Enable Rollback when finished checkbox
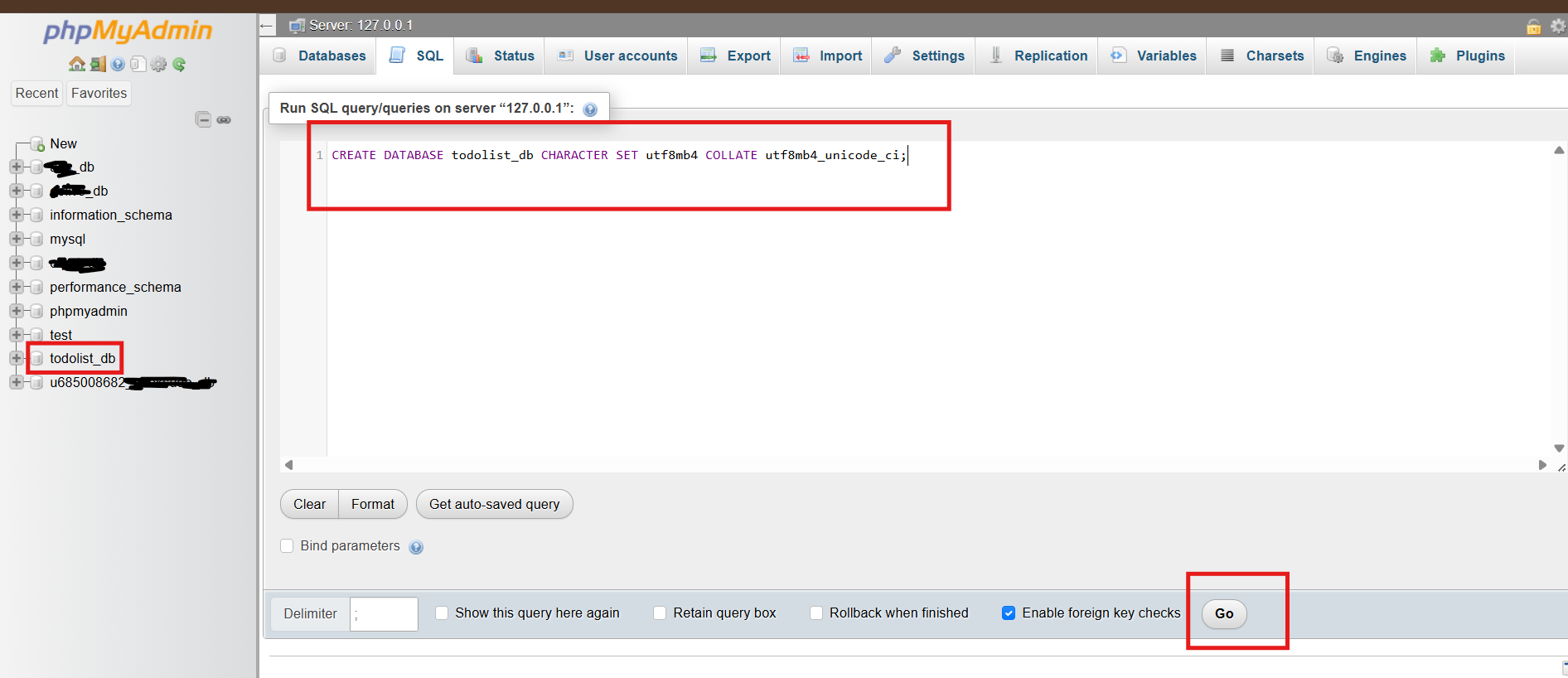 tap(816, 613)
